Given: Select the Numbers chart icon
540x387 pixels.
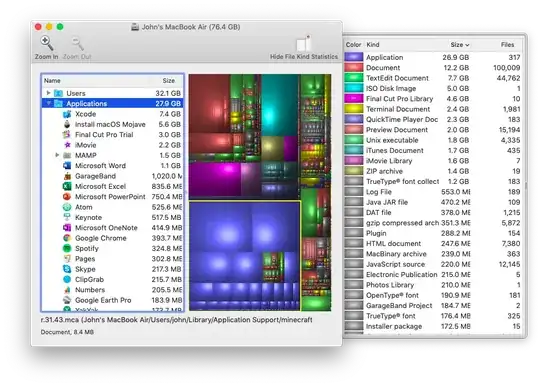Looking at the screenshot, I should pyautogui.click(x=67, y=290).
